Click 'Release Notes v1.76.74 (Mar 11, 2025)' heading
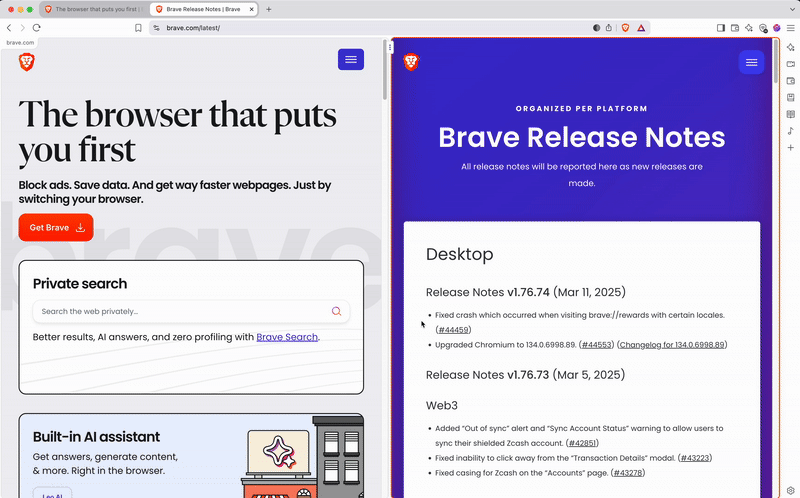 coord(526,292)
